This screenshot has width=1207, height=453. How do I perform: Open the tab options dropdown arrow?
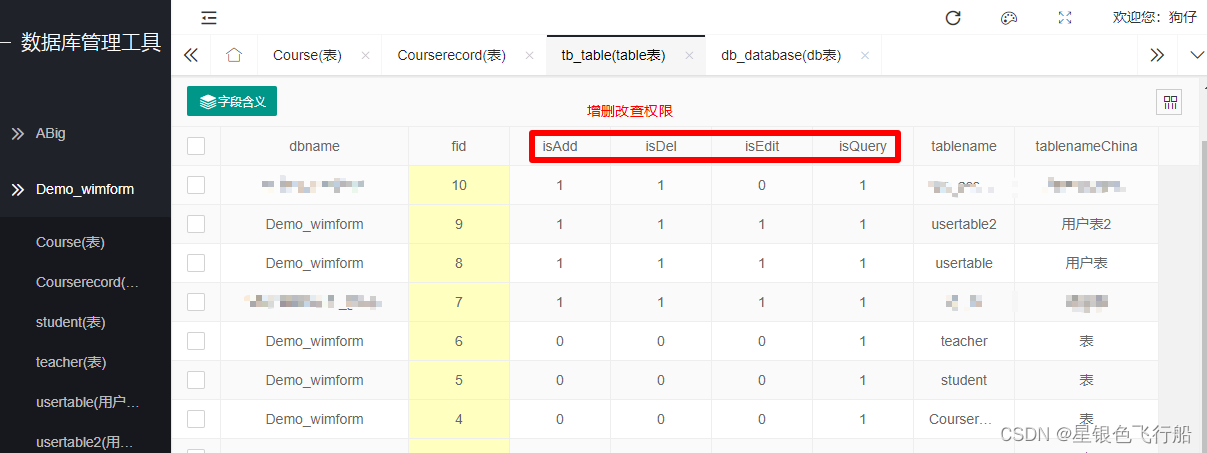(x=1198, y=55)
